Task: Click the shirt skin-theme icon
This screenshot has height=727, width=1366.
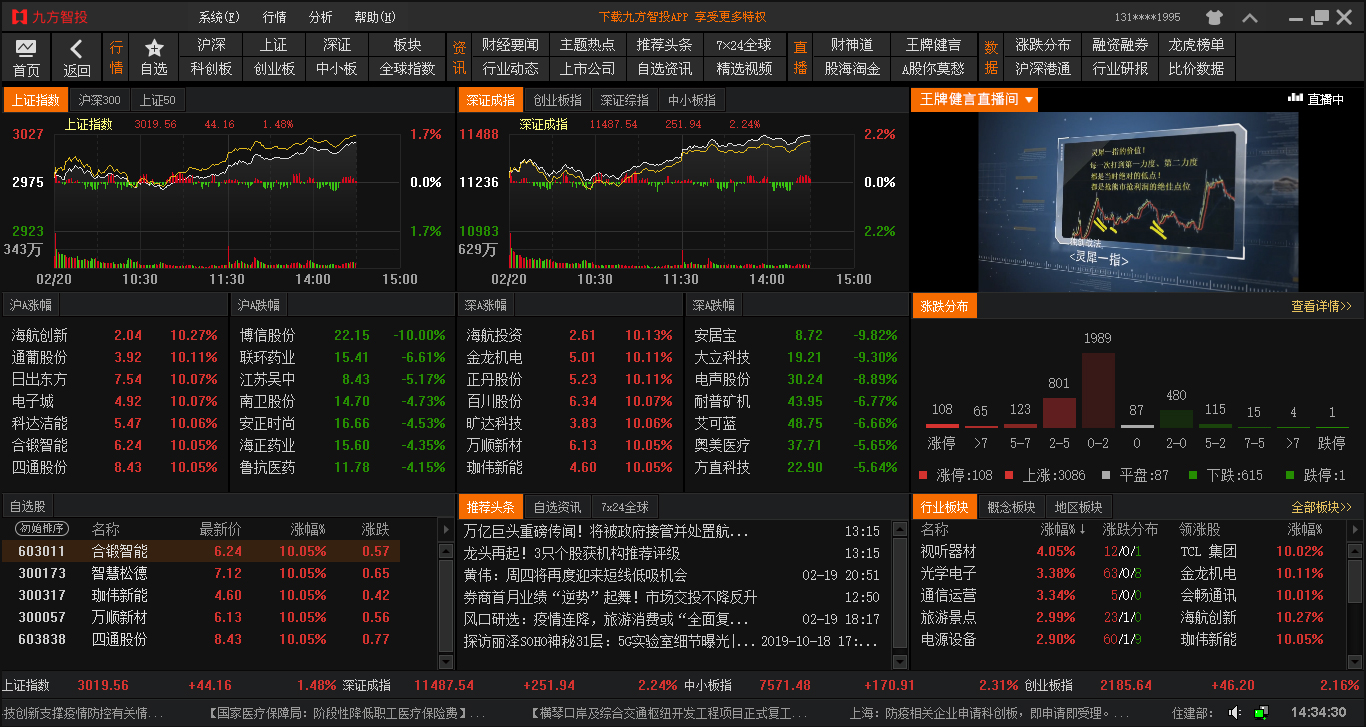Action: point(1214,17)
